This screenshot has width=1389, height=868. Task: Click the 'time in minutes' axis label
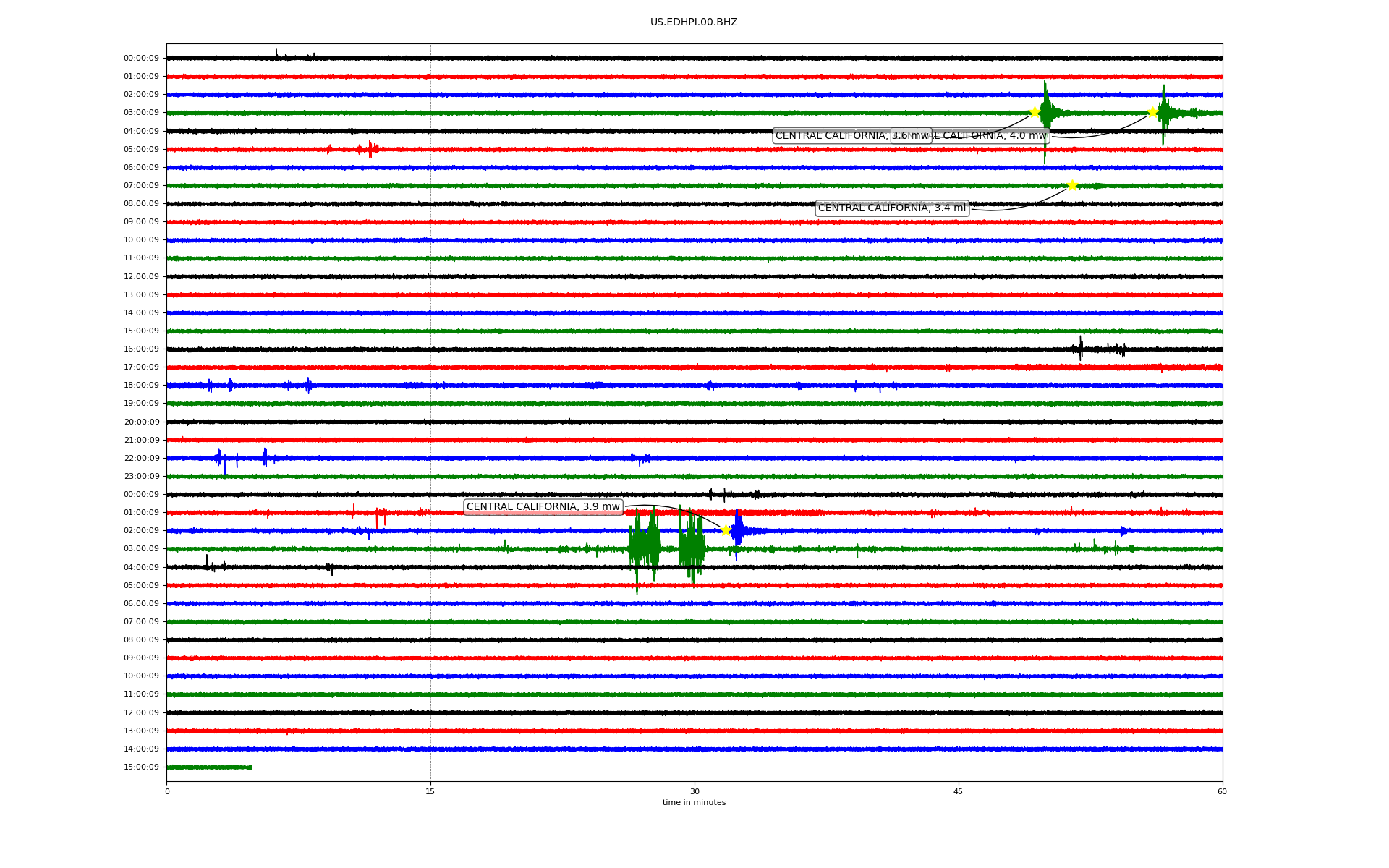[694, 803]
